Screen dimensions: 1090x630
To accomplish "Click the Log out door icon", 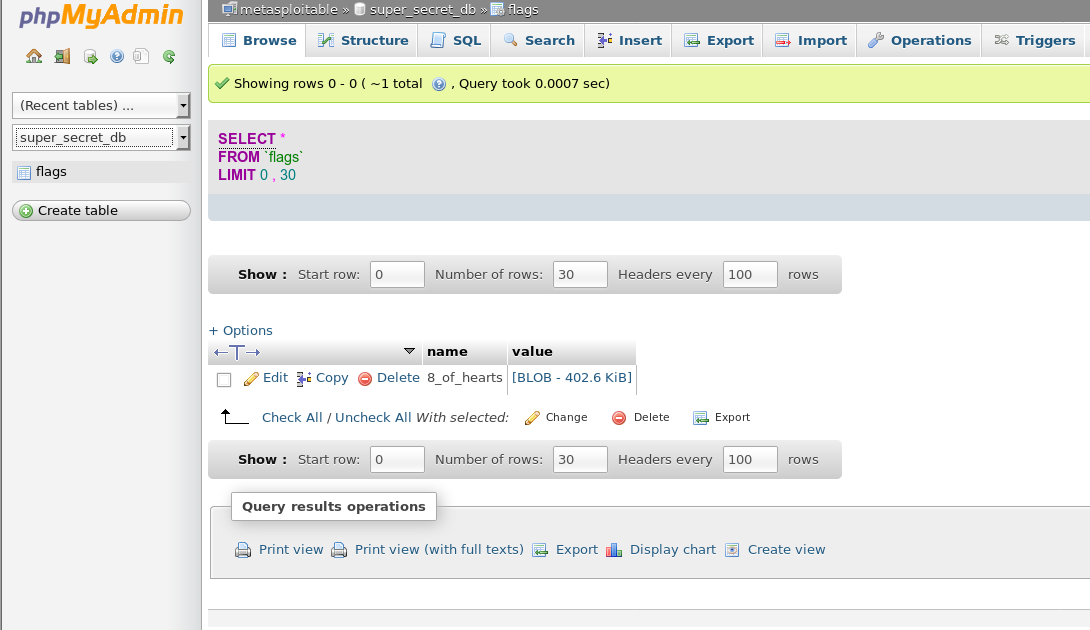I will [x=63, y=56].
